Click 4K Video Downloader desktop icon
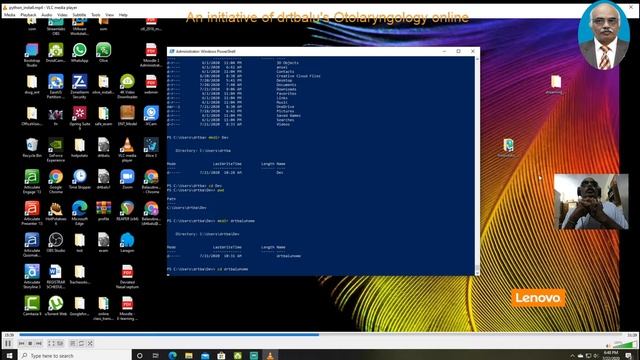Viewport: 640px width, 360px height. click(x=127, y=87)
